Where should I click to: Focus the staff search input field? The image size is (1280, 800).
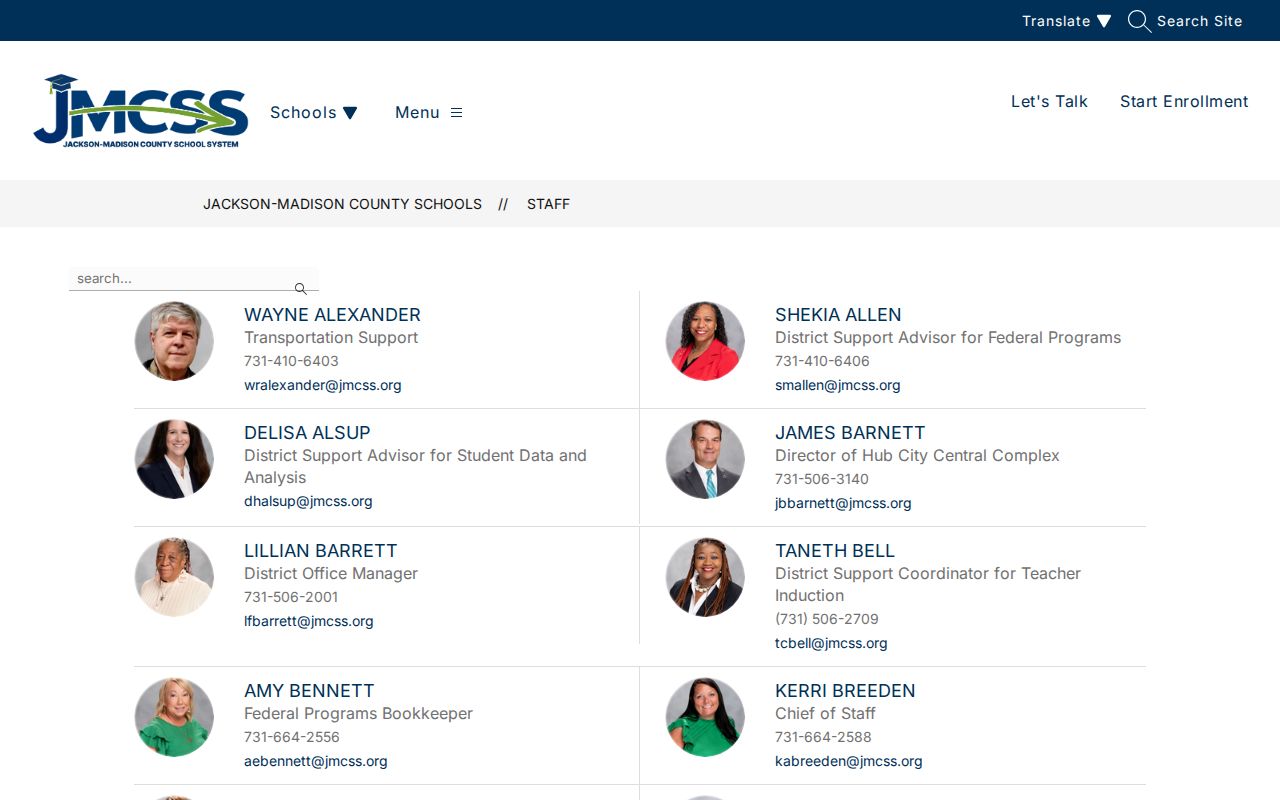click(x=193, y=279)
